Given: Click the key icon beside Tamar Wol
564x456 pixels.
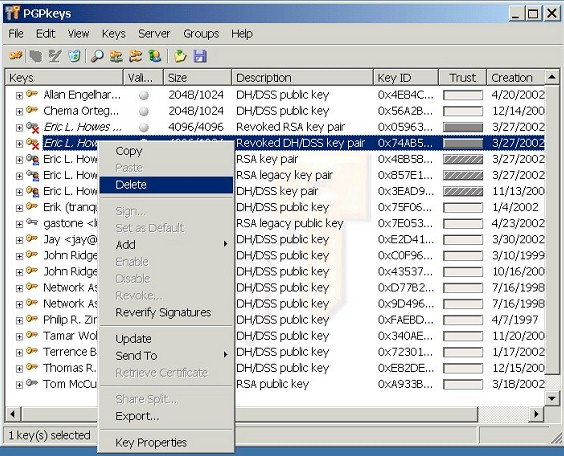Looking at the screenshot, I should click(32, 335).
